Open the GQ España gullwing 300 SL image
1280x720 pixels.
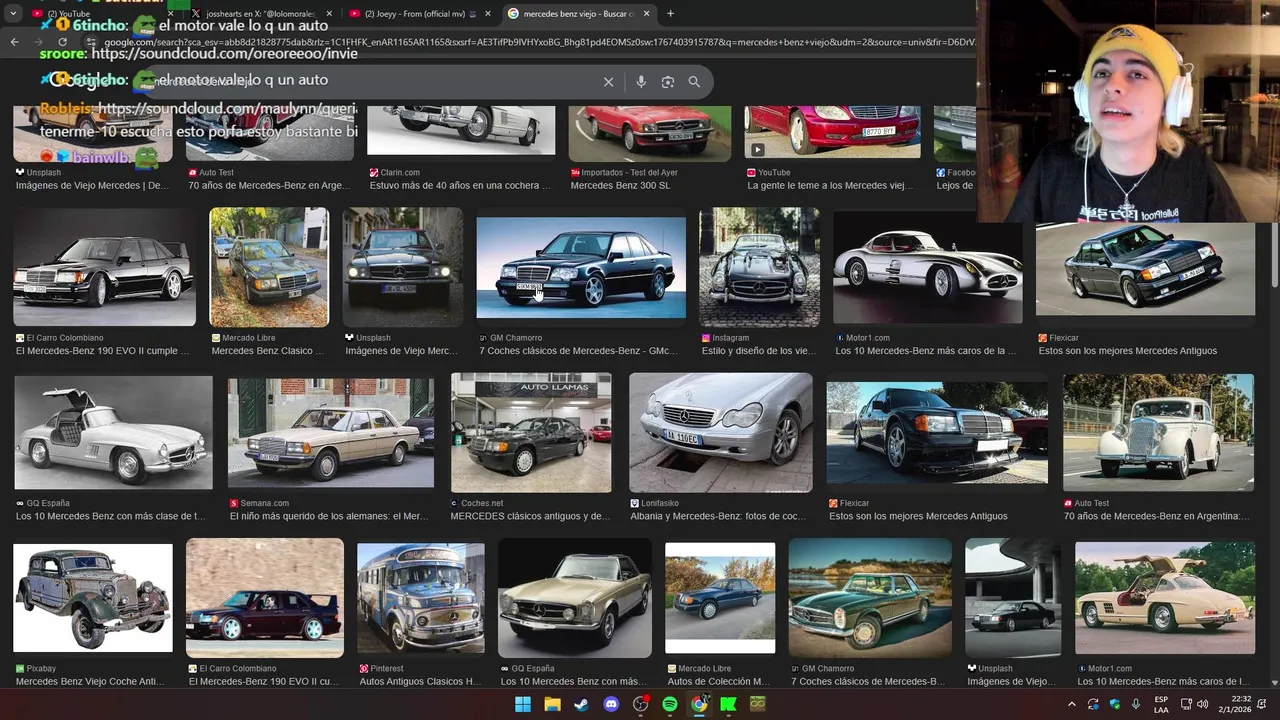coord(113,433)
